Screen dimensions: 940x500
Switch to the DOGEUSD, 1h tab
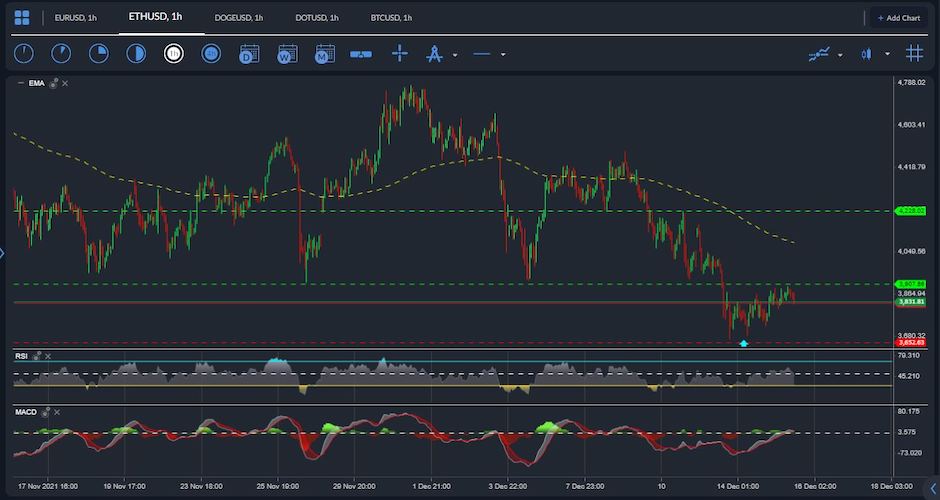coord(239,18)
